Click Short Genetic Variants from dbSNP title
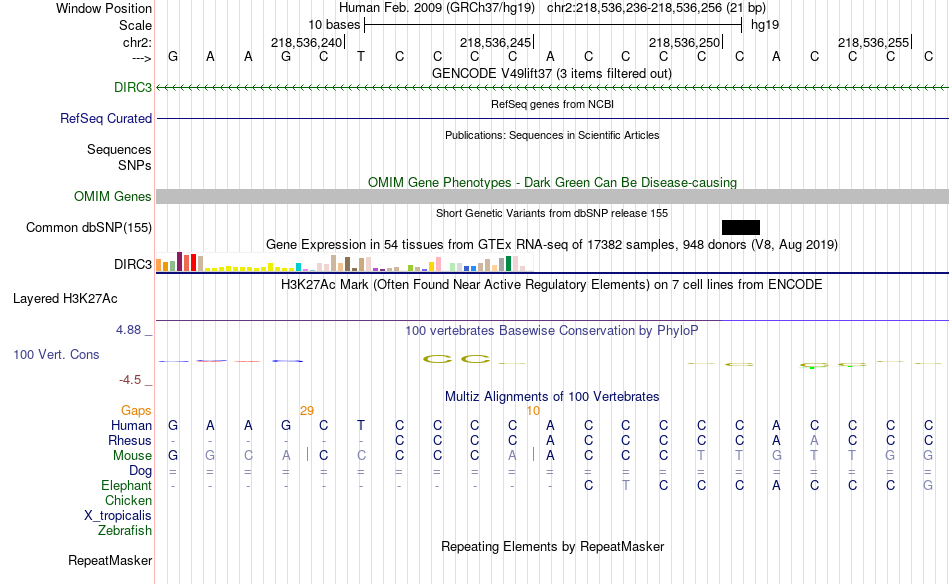The height and width of the screenshot is (584, 950). (x=552, y=213)
